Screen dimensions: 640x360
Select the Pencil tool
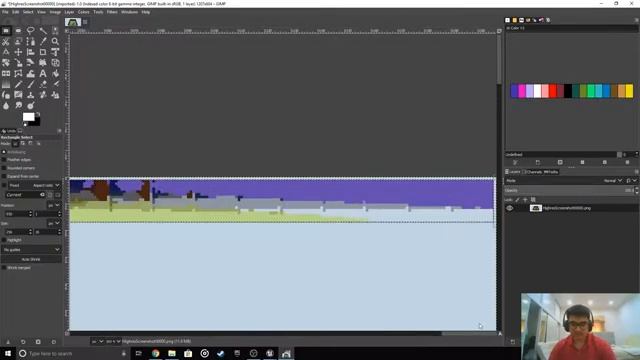pyautogui.click(x=18, y=84)
